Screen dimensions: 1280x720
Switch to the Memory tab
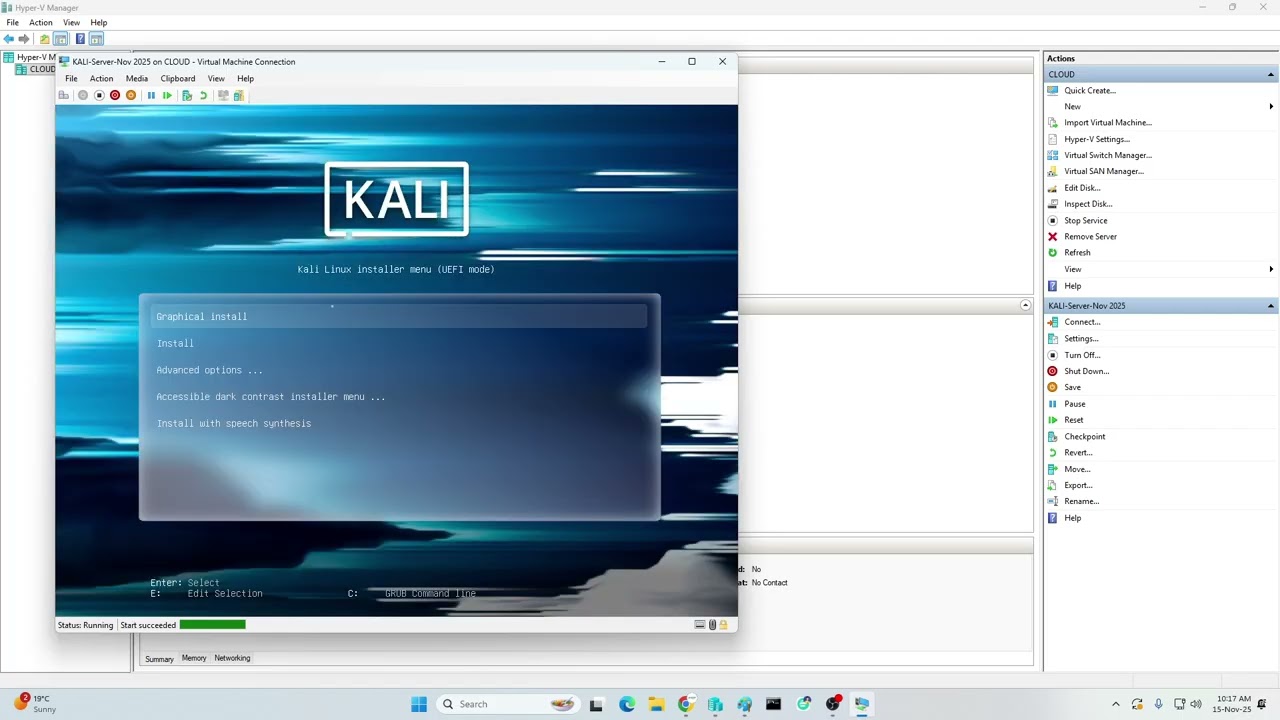(x=194, y=658)
